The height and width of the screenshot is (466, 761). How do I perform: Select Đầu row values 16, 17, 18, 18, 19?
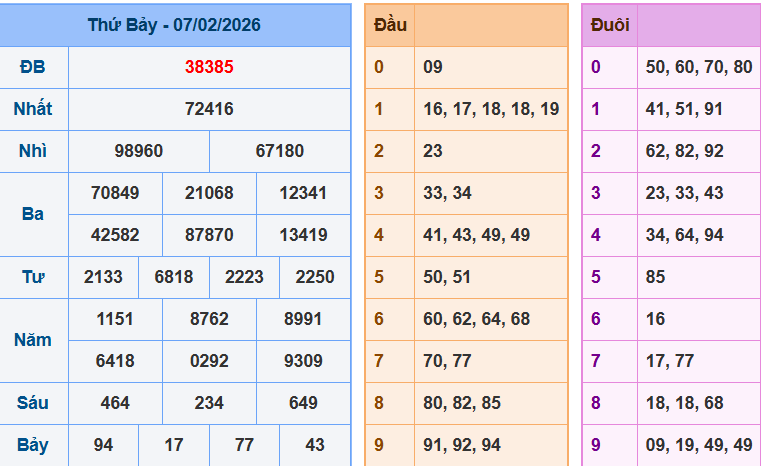491,109
